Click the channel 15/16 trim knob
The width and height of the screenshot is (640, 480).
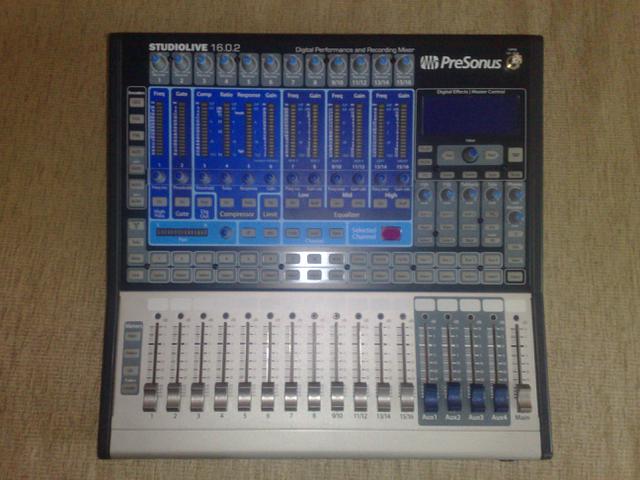click(403, 67)
